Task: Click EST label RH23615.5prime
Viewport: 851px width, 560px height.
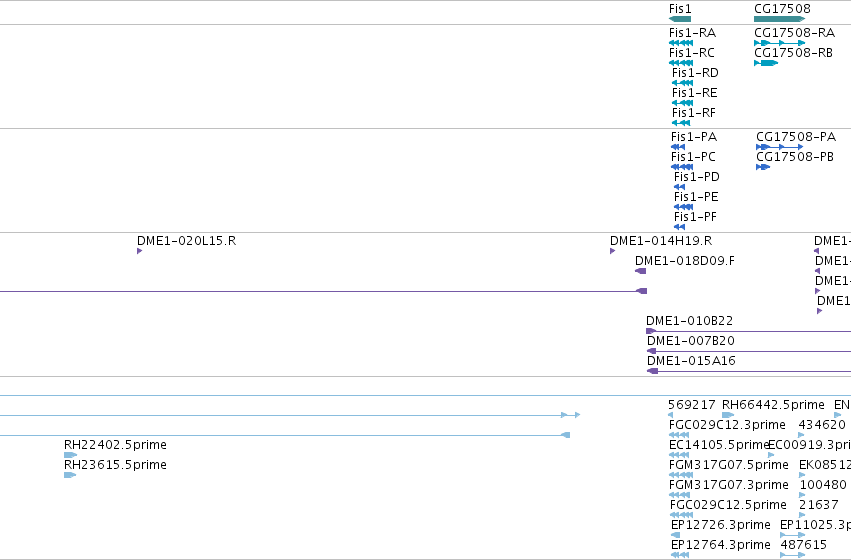Action: coord(115,465)
